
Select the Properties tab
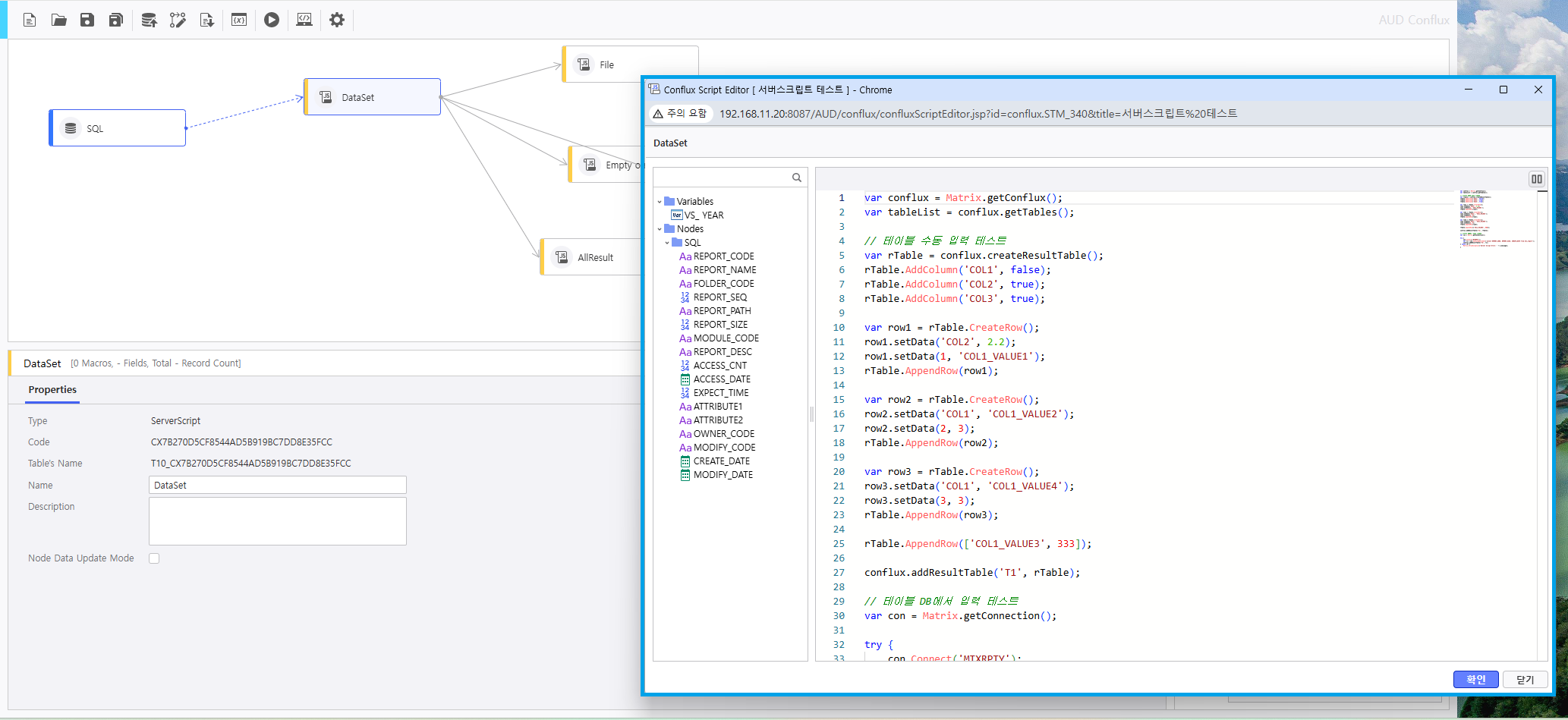[52, 390]
